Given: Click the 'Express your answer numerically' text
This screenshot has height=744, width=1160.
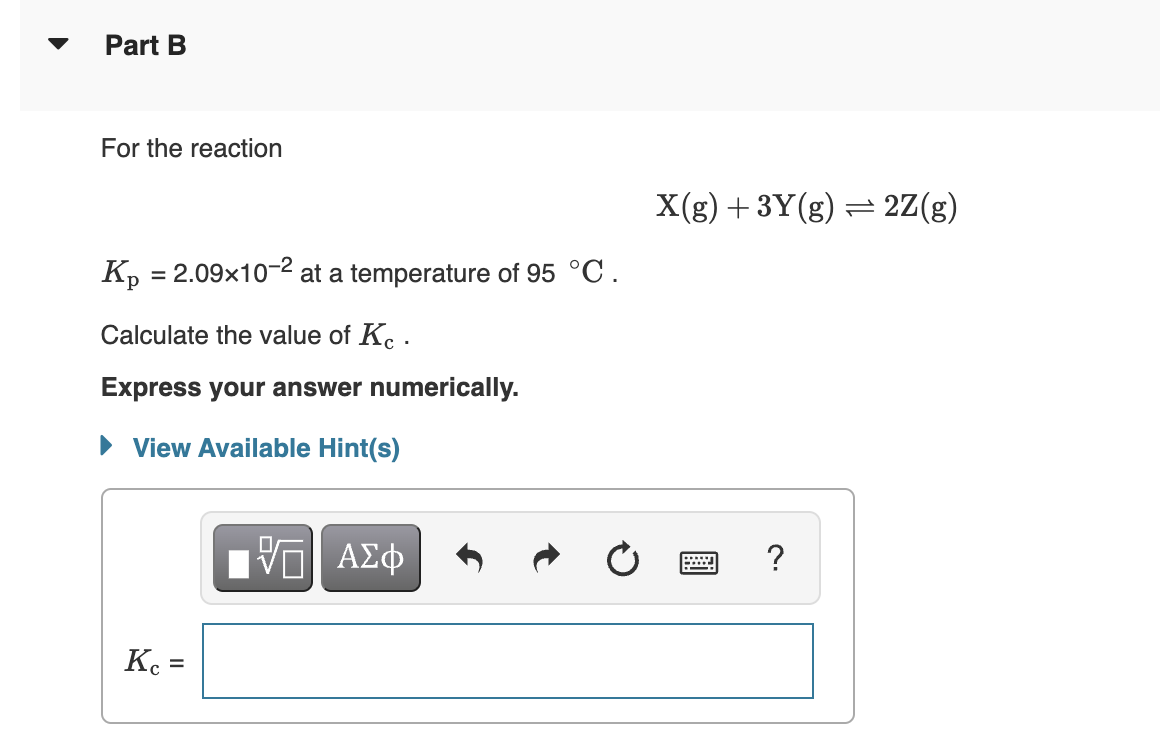Looking at the screenshot, I should (x=310, y=387).
